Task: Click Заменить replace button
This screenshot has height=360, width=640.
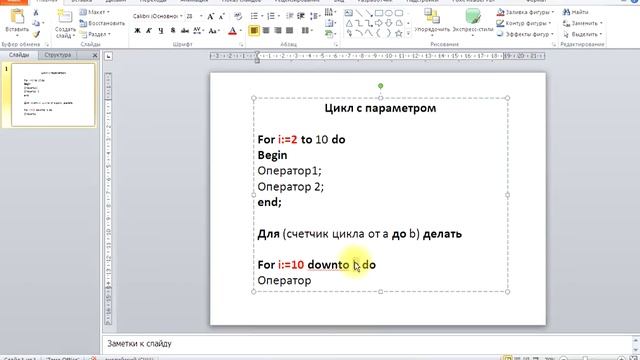Action: (582, 23)
